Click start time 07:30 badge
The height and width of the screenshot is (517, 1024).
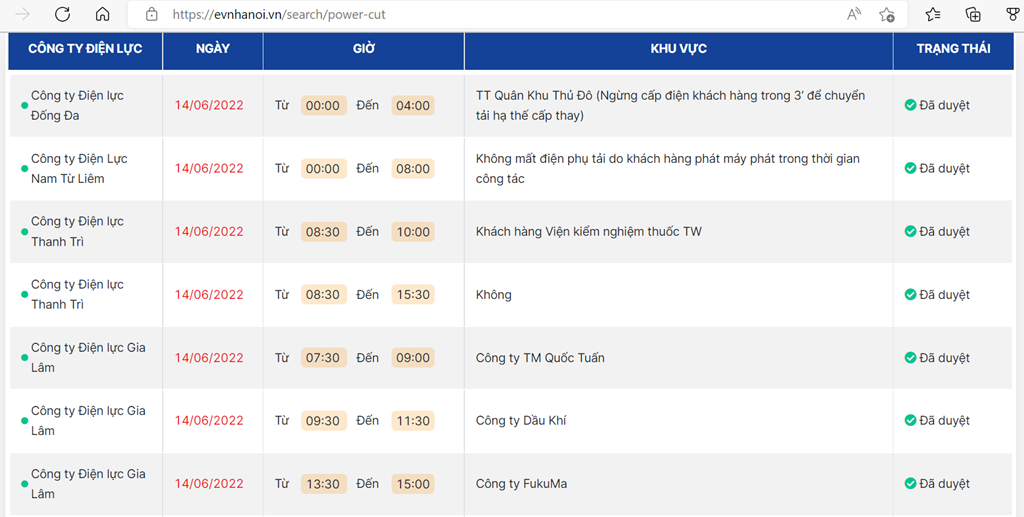[323, 358]
